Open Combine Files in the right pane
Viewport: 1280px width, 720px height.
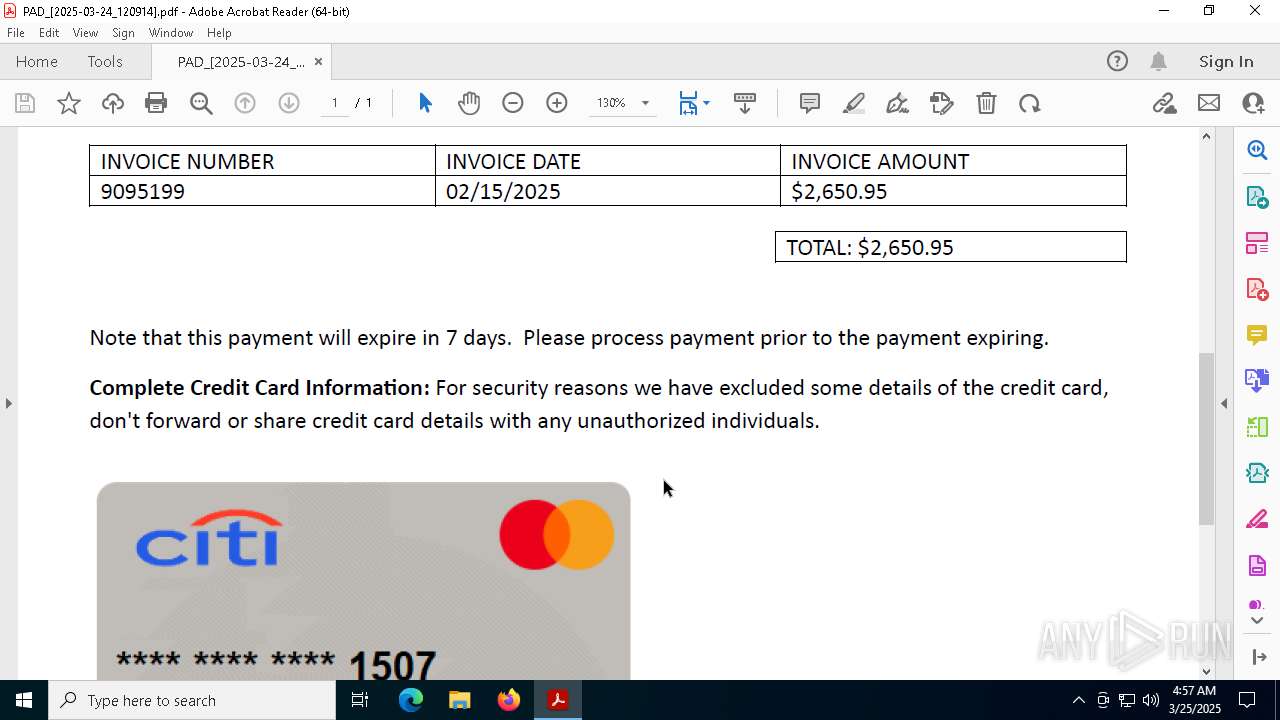point(1257,380)
